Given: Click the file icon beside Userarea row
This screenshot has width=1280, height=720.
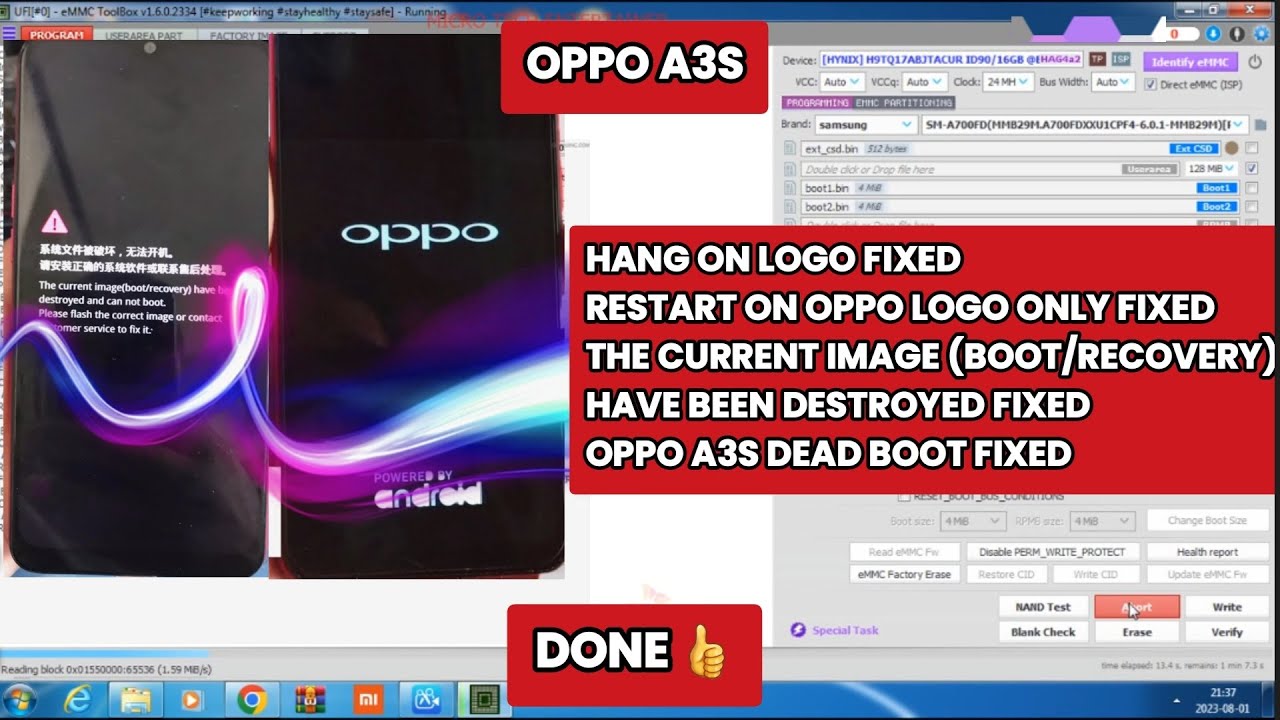Looking at the screenshot, I should (789, 169).
